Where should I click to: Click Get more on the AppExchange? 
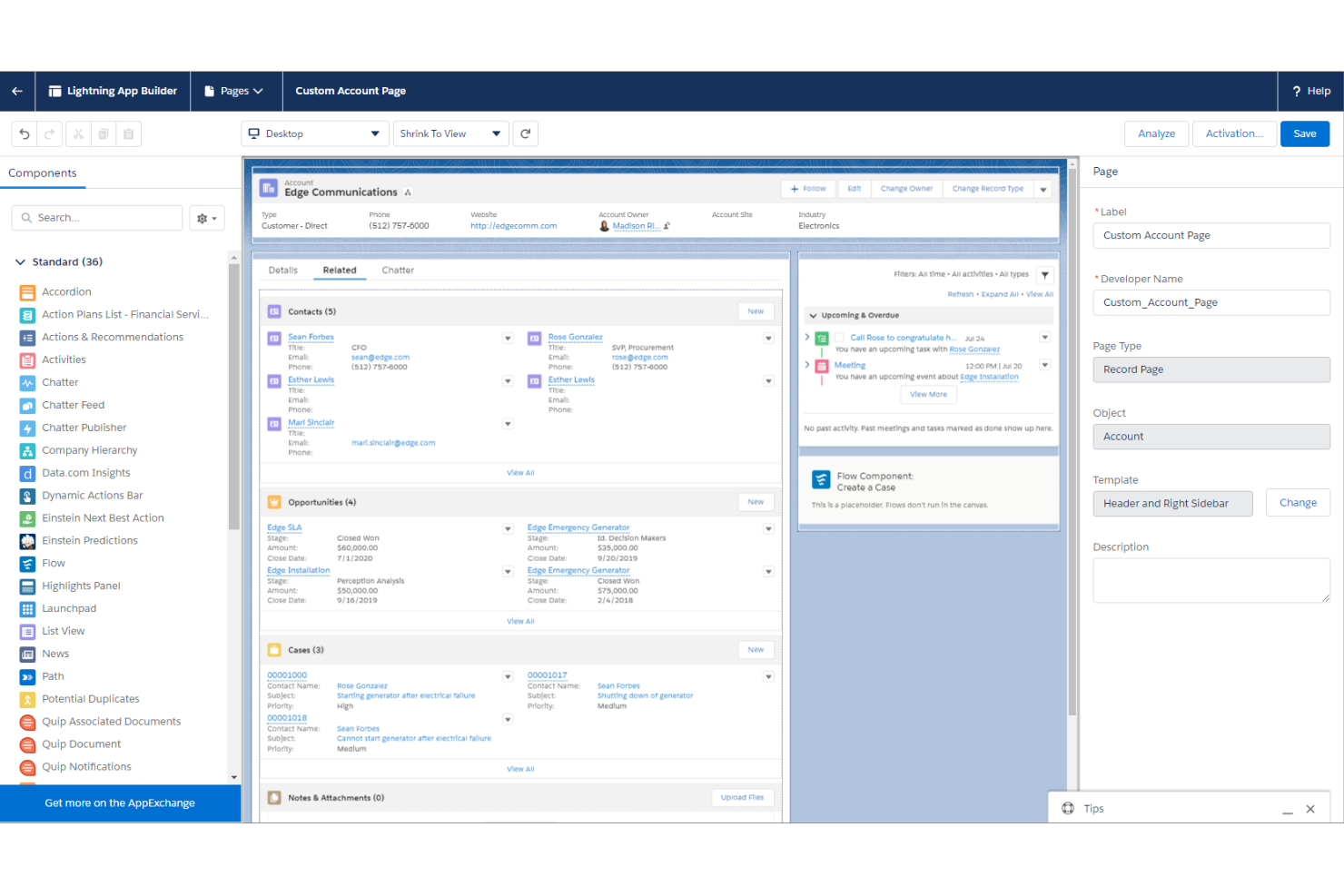(x=120, y=803)
